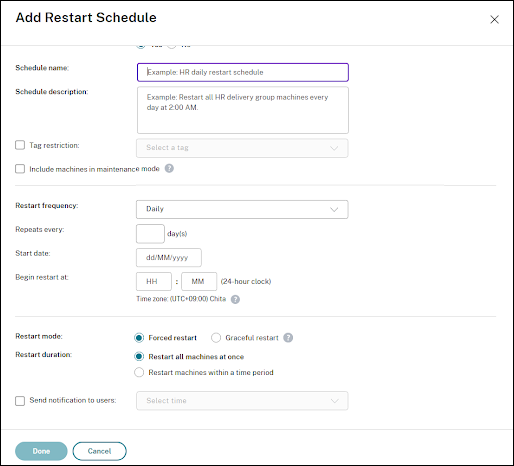514x466 pixels.
Task: Cancel the restart schedule dialog
Action: (99, 451)
